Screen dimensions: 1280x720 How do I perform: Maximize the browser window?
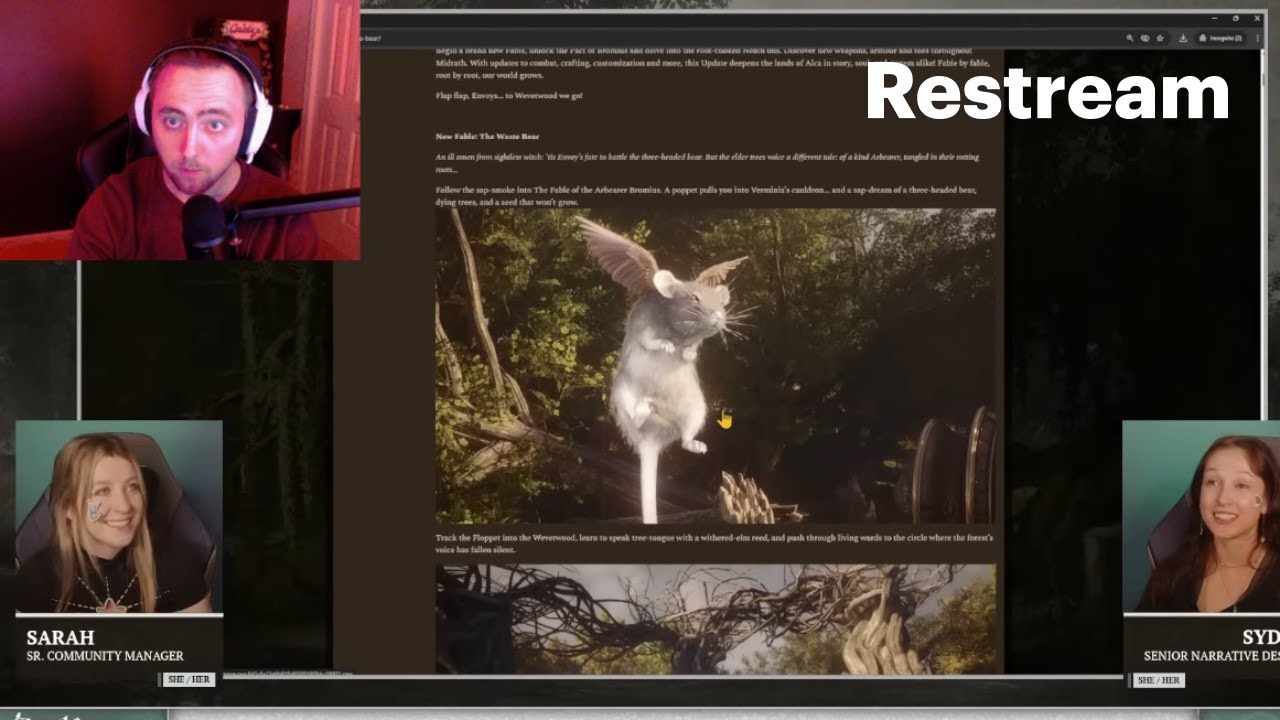click(x=1235, y=18)
